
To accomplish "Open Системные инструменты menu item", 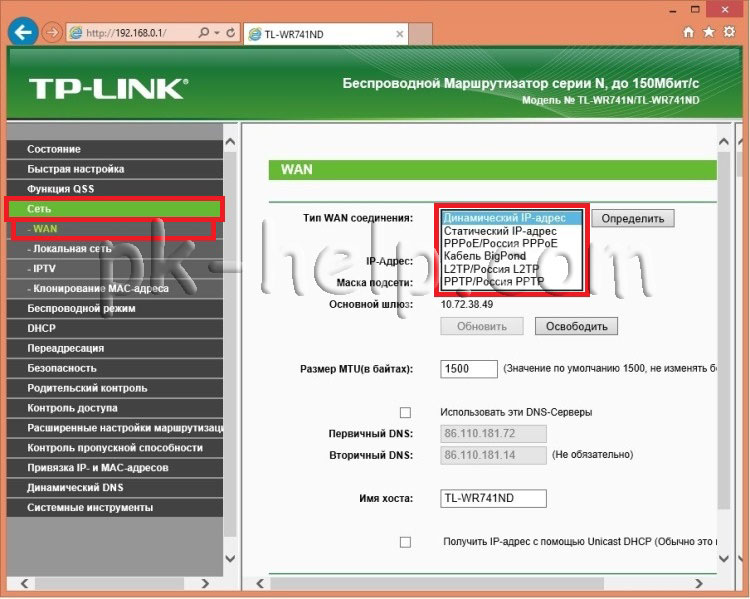I will click(115, 508).
